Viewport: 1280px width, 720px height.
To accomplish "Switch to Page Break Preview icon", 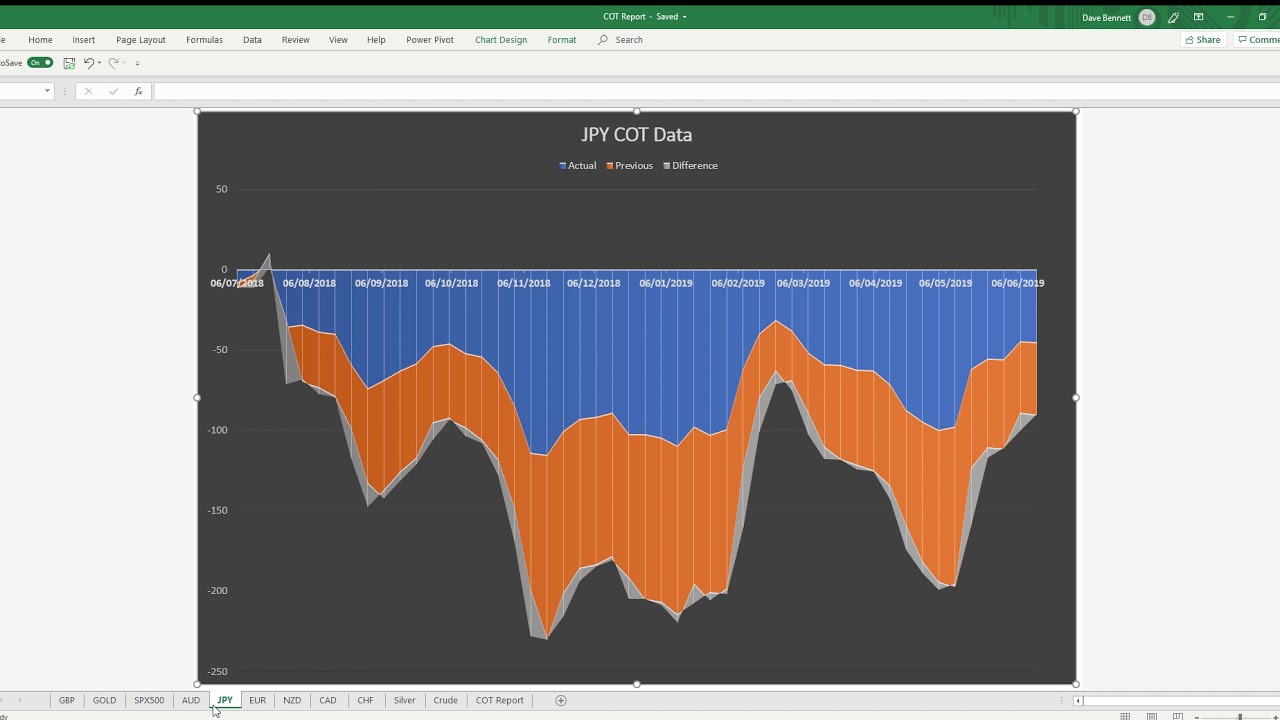I will click(x=1178, y=716).
